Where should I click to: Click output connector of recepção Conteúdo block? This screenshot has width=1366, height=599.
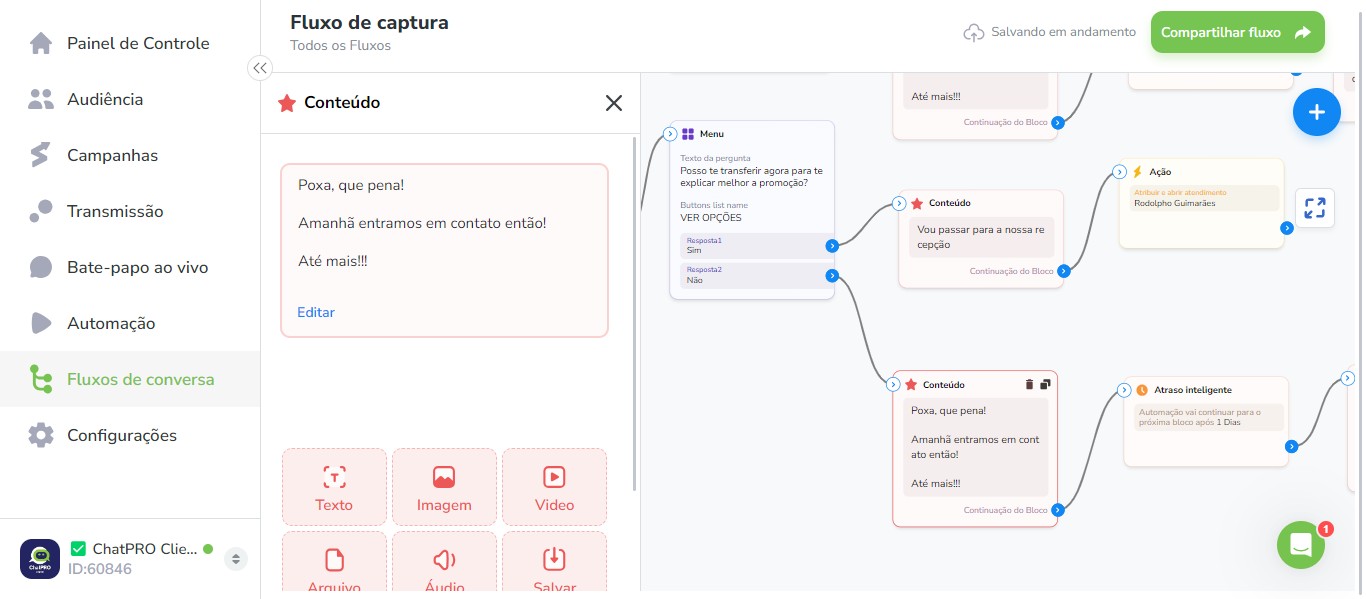(x=1064, y=271)
